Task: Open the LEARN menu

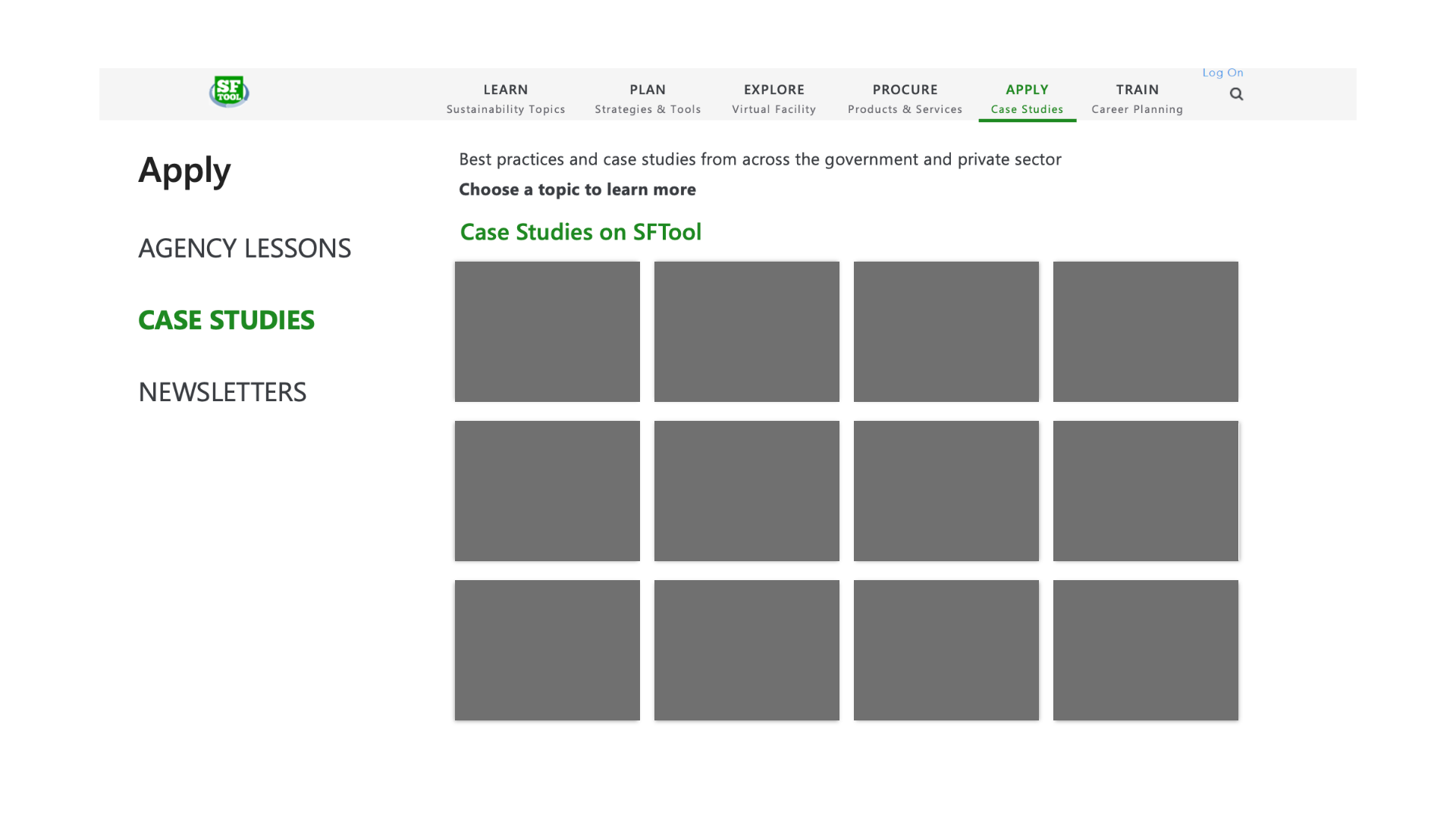Action: click(x=506, y=89)
